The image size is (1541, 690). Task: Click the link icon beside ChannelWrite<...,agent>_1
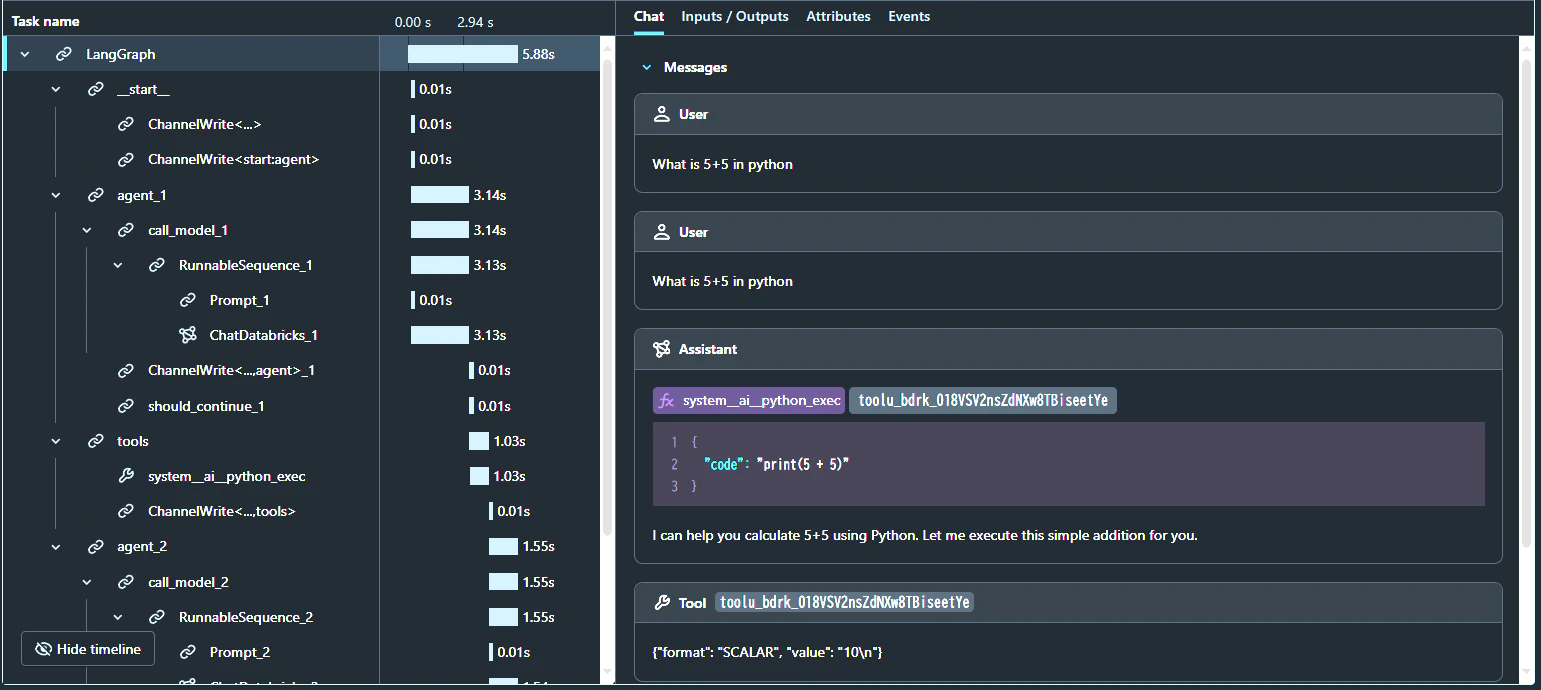(126, 370)
